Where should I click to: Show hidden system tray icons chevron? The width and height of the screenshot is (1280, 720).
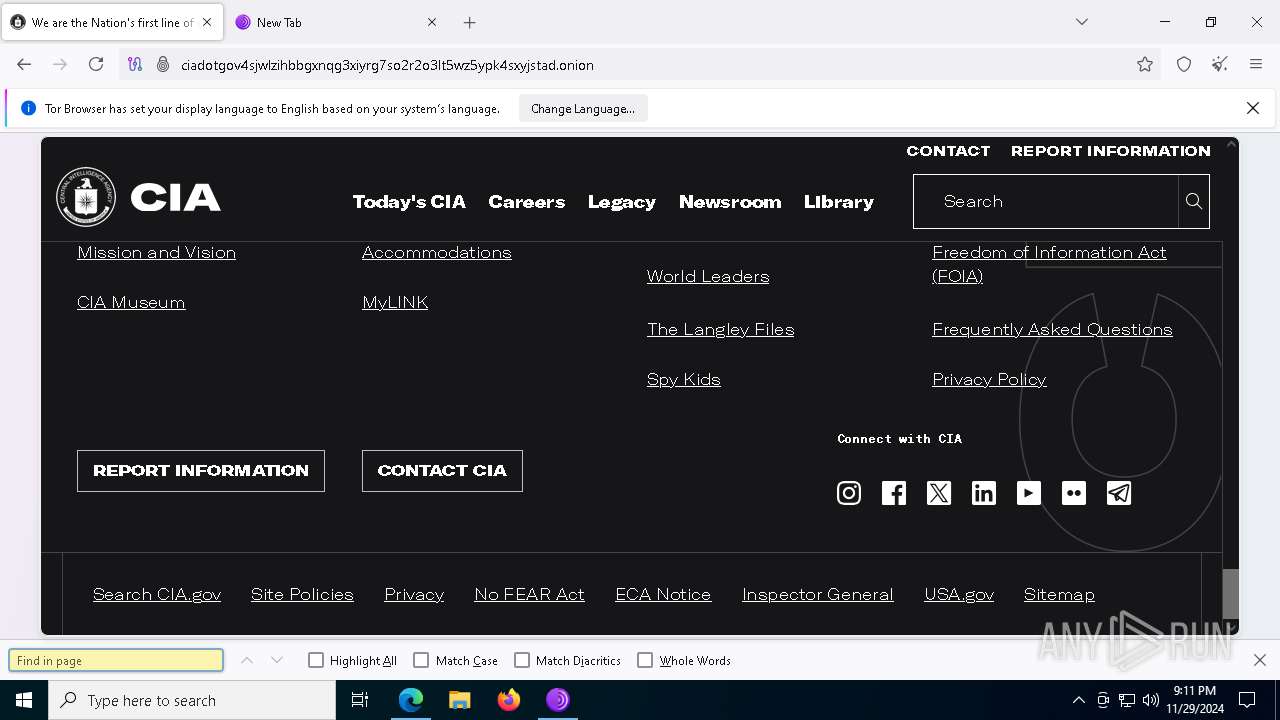click(1078, 700)
